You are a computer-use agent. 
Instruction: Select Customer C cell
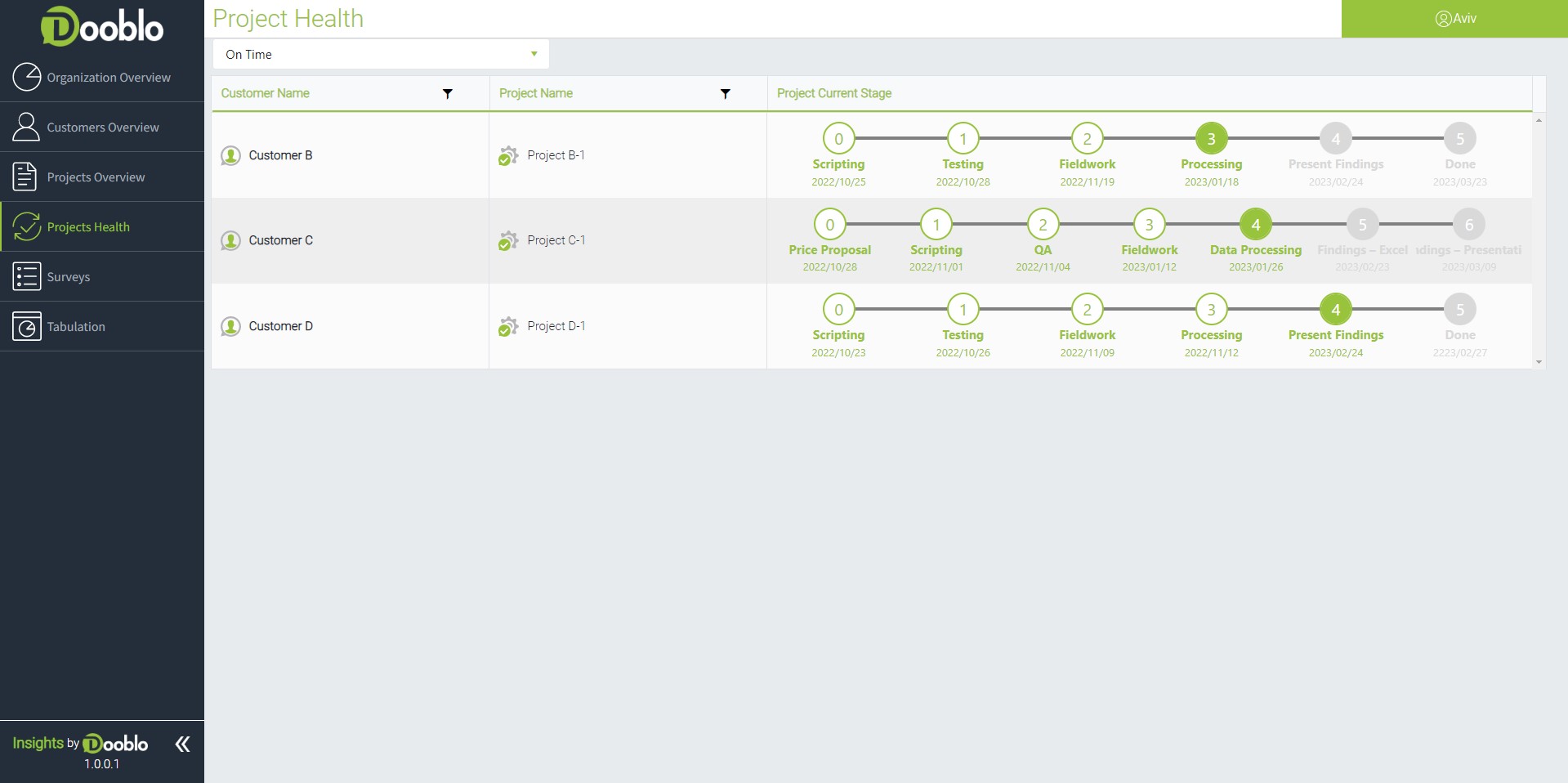click(350, 240)
